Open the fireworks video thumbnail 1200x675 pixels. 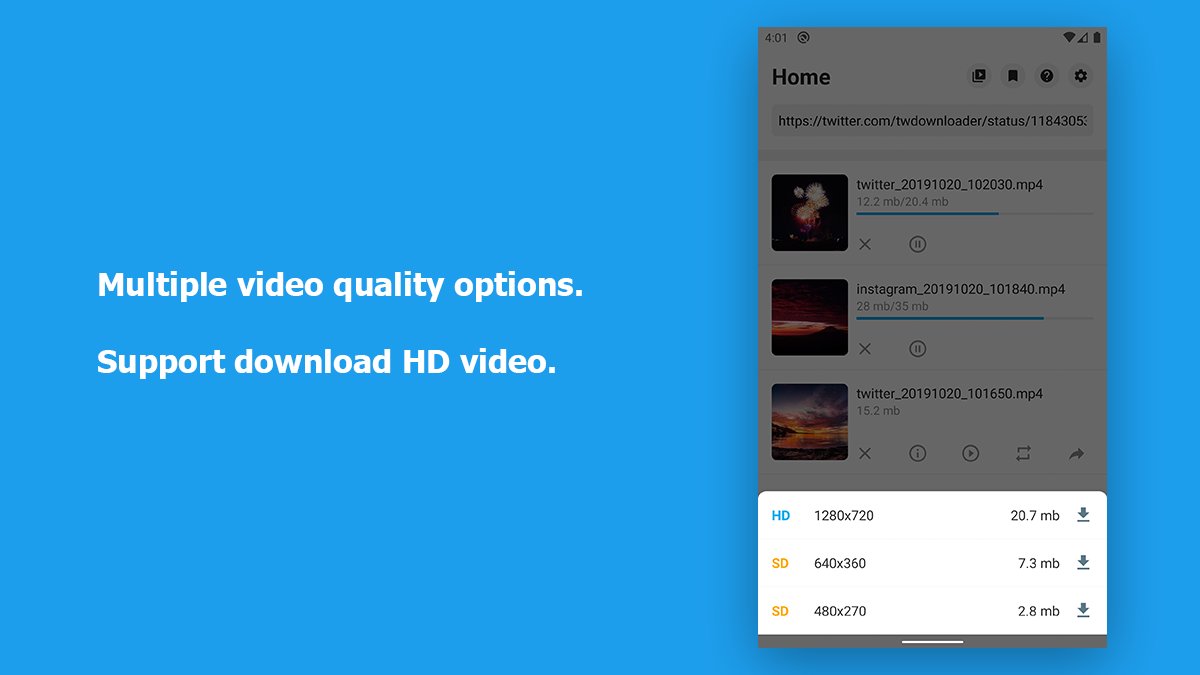pyautogui.click(x=810, y=213)
